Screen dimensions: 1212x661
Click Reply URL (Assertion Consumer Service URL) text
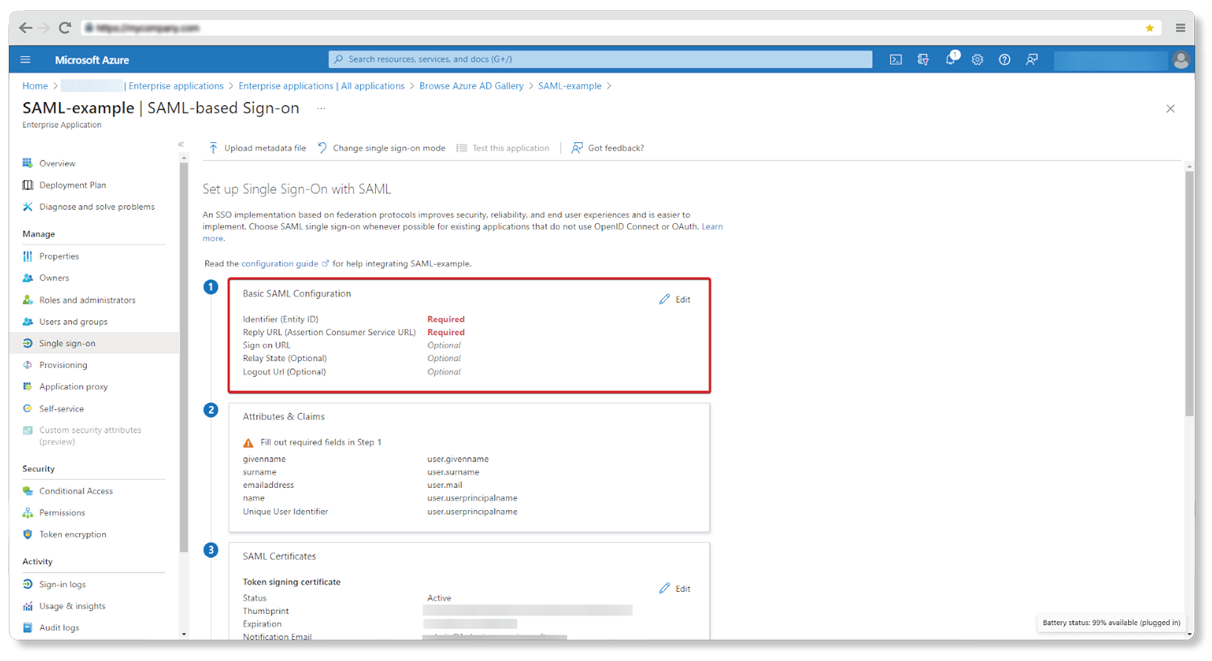pos(329,333)
